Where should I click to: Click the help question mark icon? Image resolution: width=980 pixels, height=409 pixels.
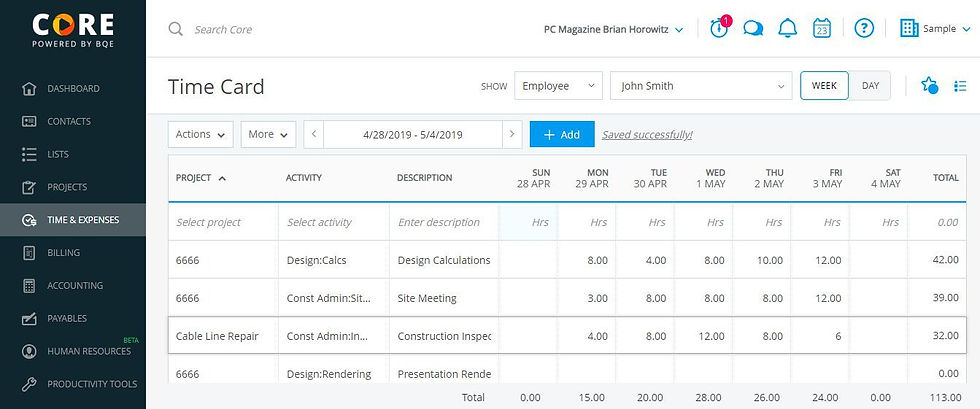865,29
